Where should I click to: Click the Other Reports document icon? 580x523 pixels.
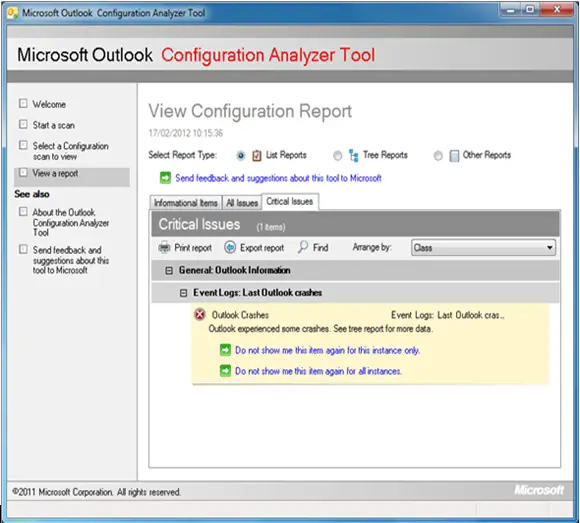tap(454, 156)
